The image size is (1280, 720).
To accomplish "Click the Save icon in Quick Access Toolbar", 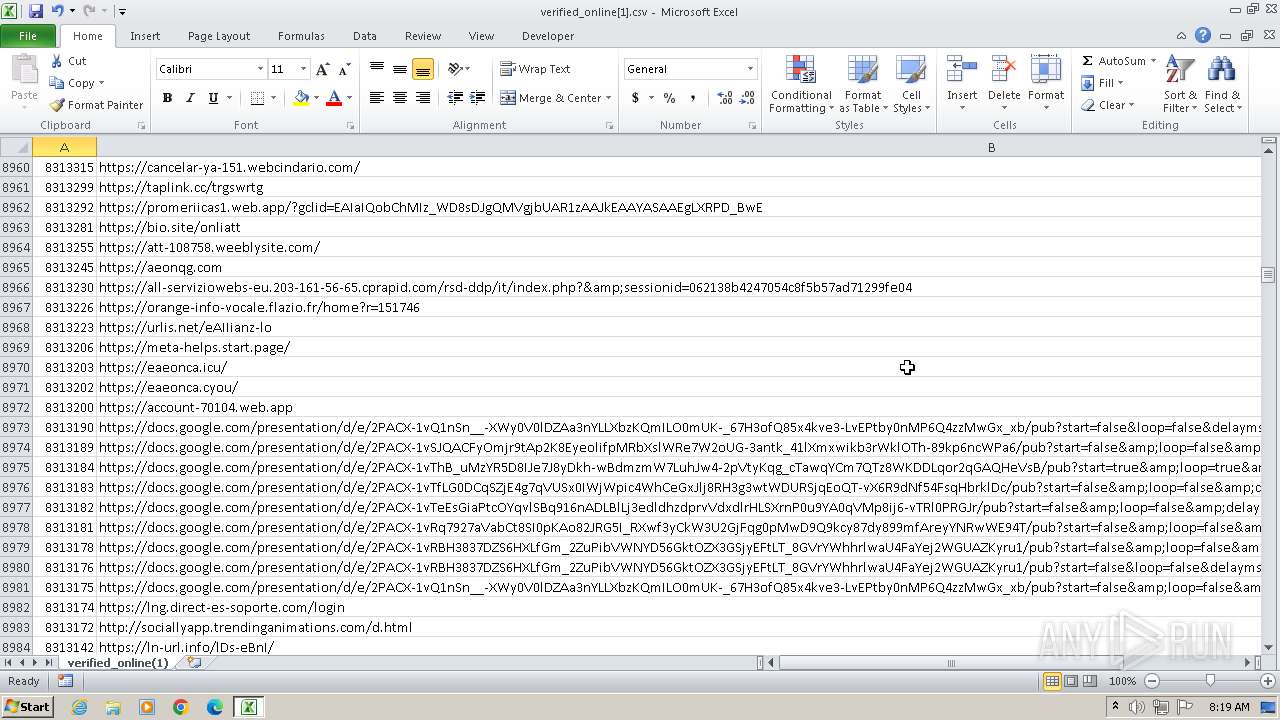I will click(36, 11).
